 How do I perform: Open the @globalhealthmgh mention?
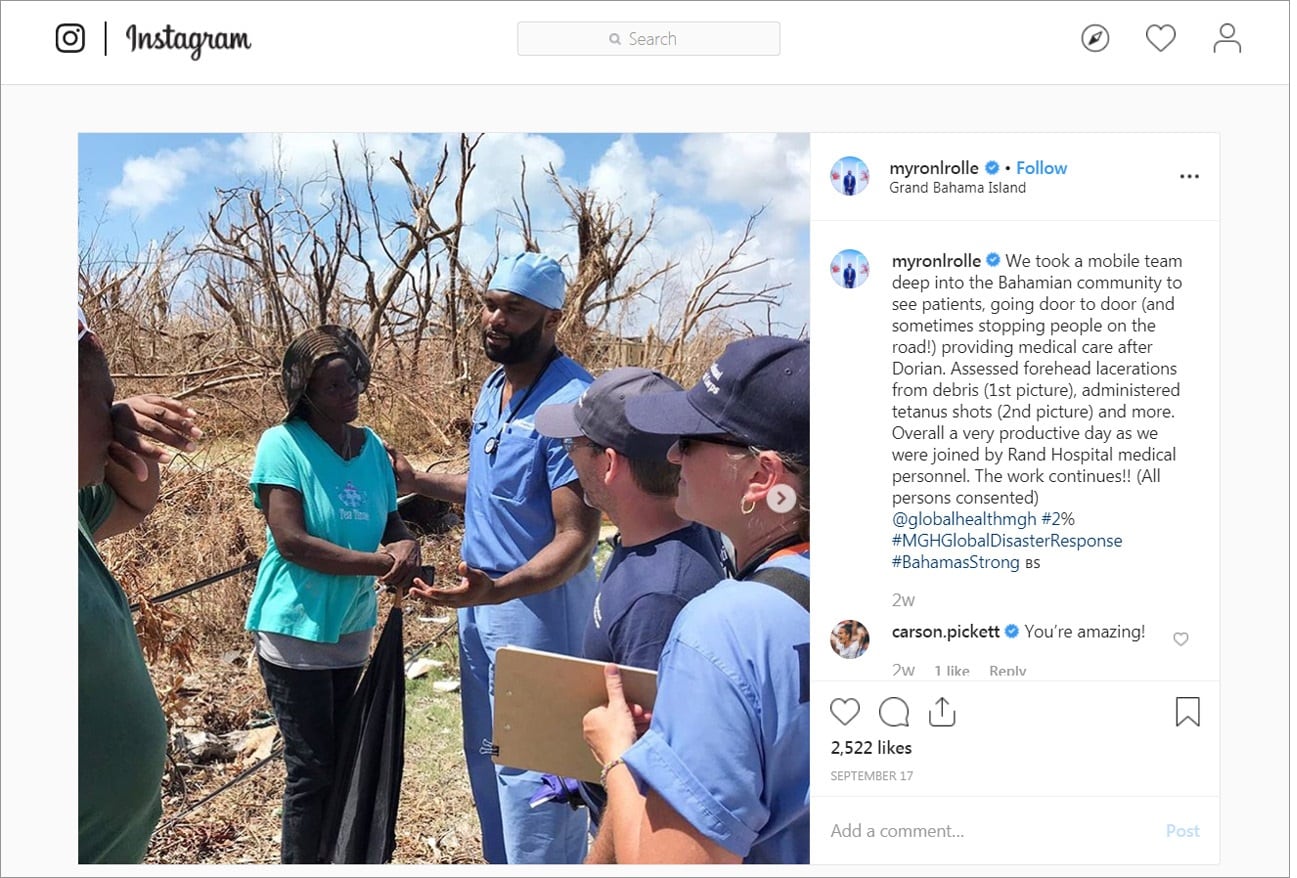click(x=962, y=519)
